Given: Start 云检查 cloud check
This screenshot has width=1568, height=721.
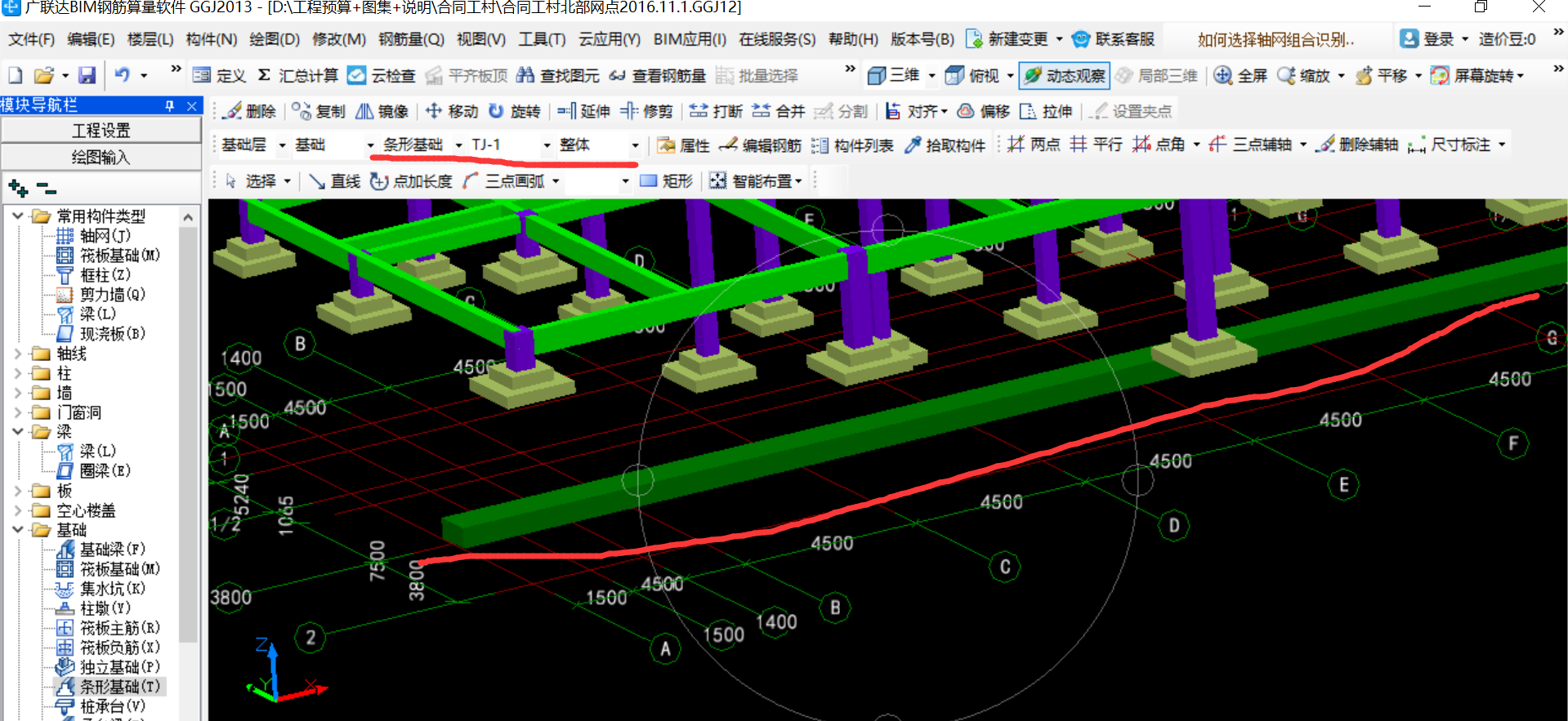Looking at the screenshot, I should pos(382,76).
